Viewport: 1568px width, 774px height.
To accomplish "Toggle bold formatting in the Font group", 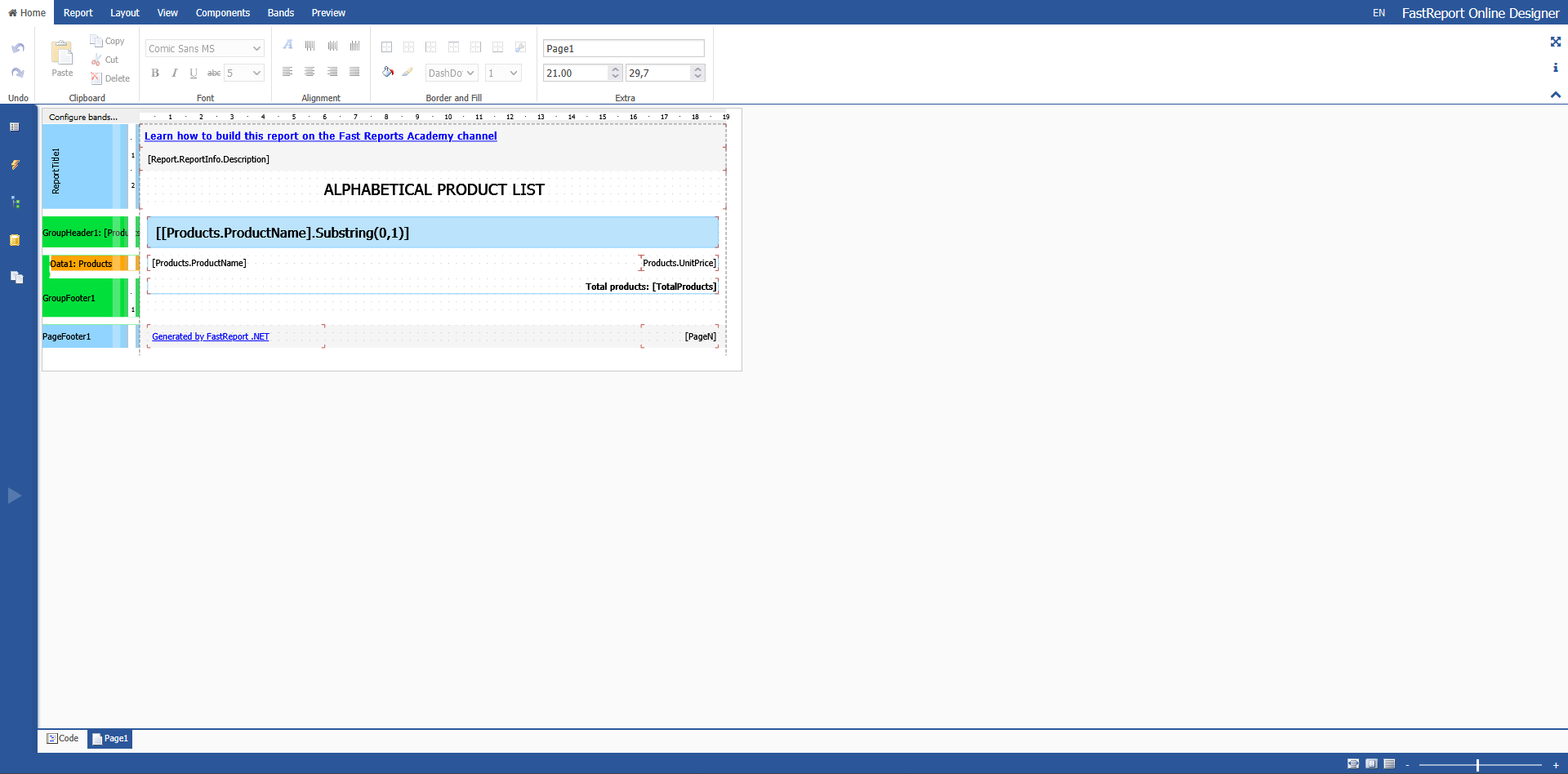I will [x=154, y=73].
